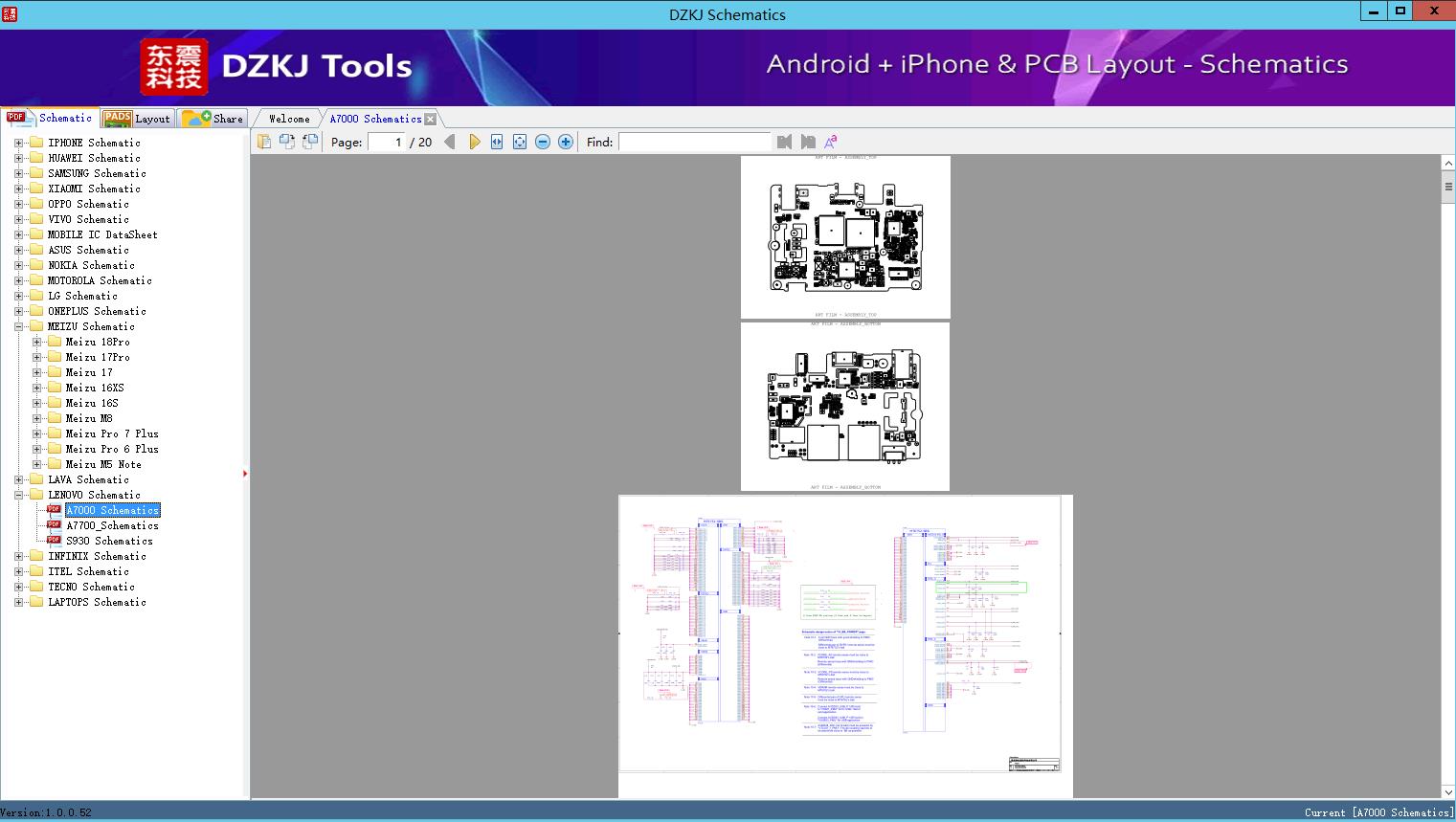1456x822 pixels.
Task: Select the A7000 Schematics document tab
Action: [x=375, y=119]
